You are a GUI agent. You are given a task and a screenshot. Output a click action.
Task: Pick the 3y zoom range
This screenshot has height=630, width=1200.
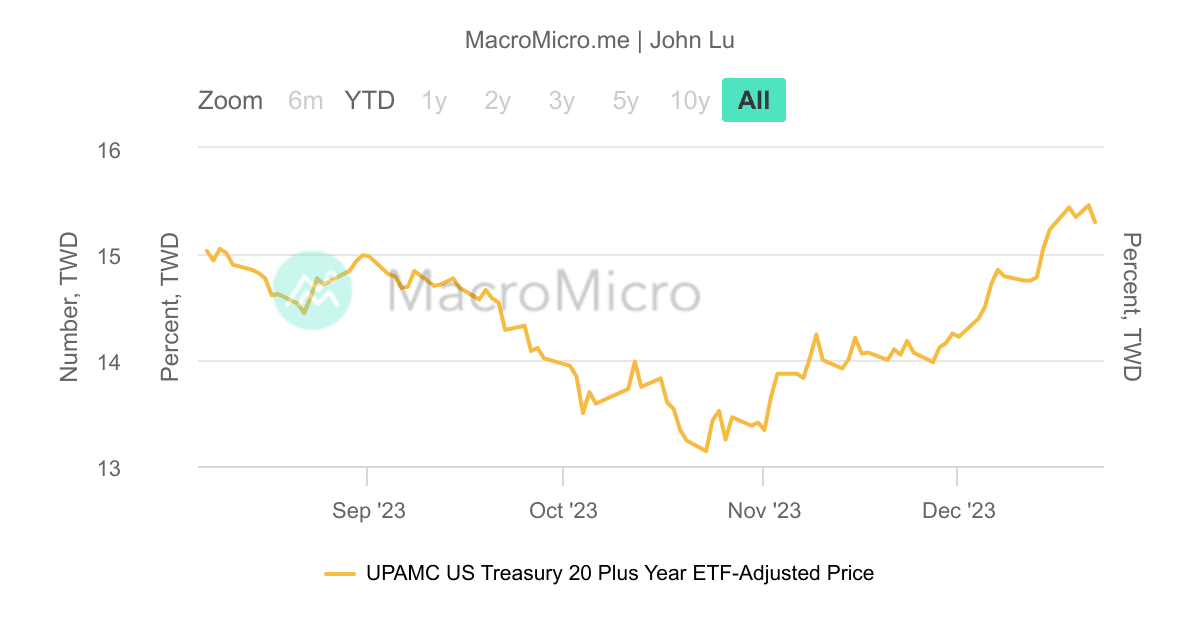[561, 101]
